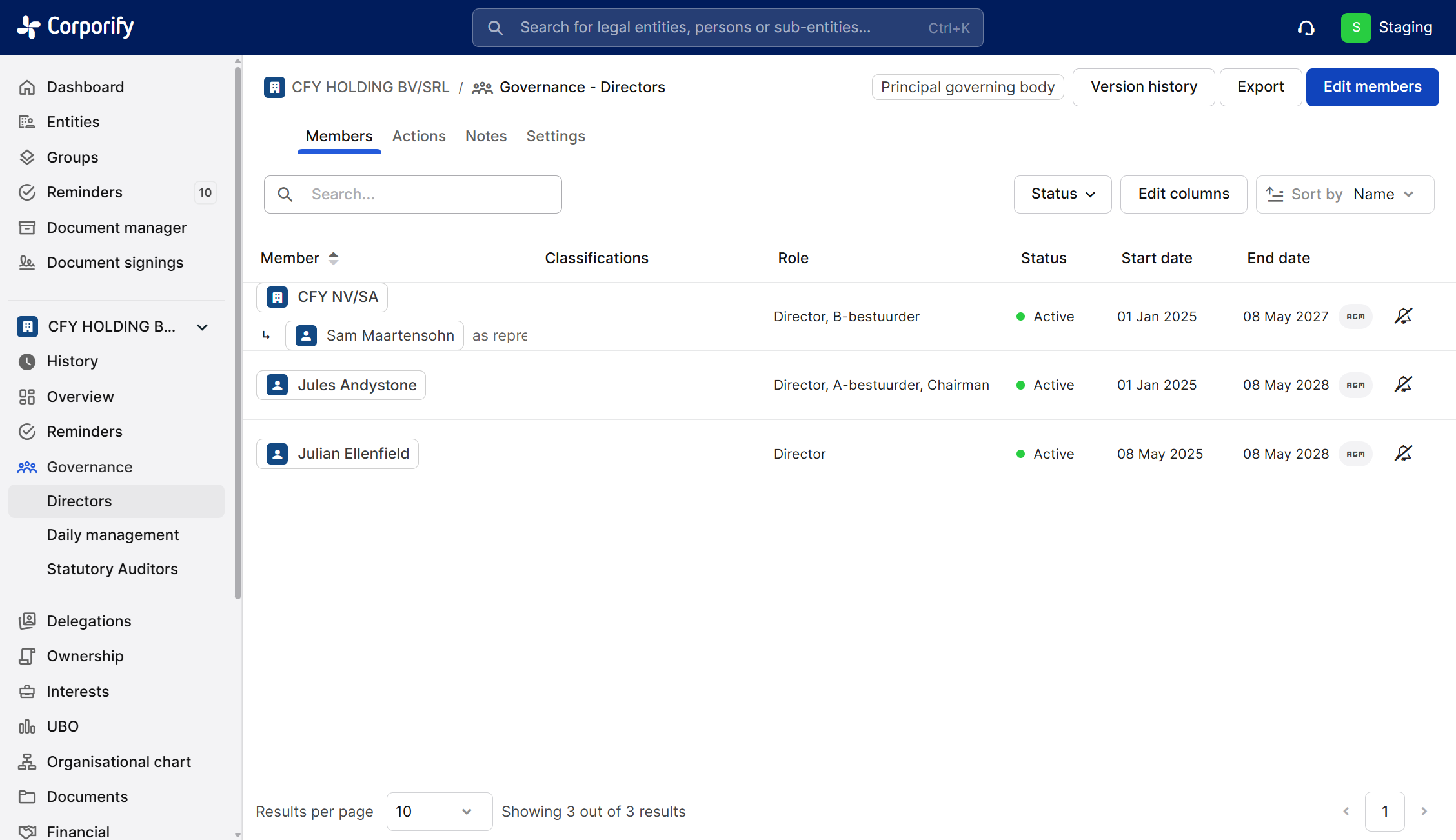The width and height of the screenshot is (1456, 840).
Task: Click the headset support icon
Action: click(x=1306, y=28)
